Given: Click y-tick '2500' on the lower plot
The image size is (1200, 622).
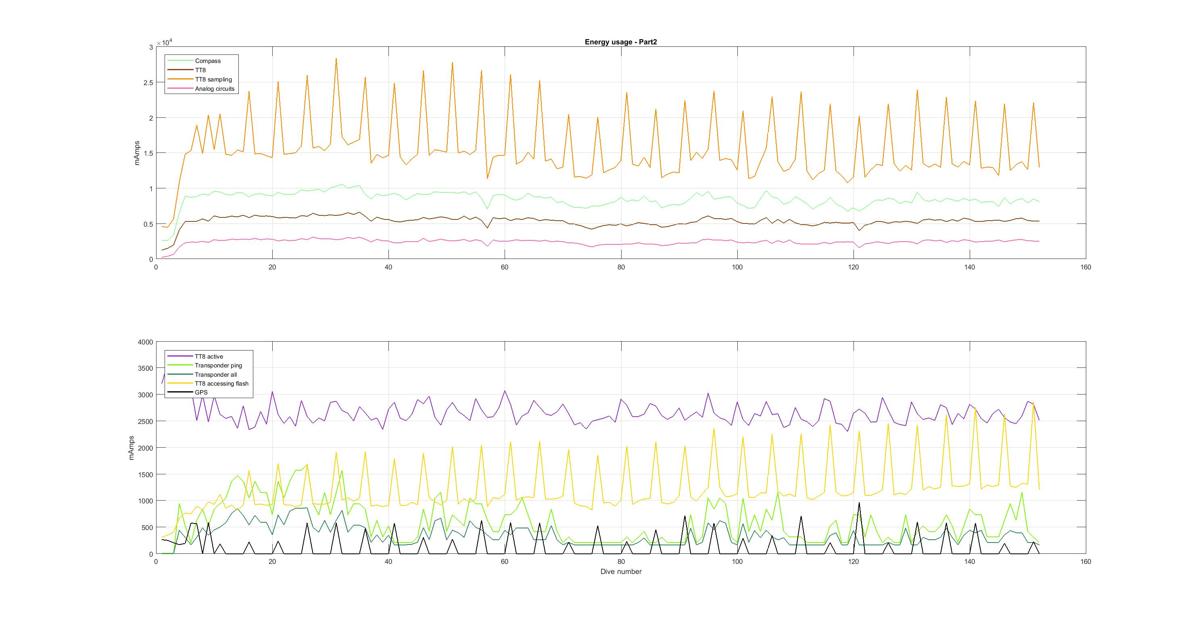Looking at the screenshot, I should point(145,422).
